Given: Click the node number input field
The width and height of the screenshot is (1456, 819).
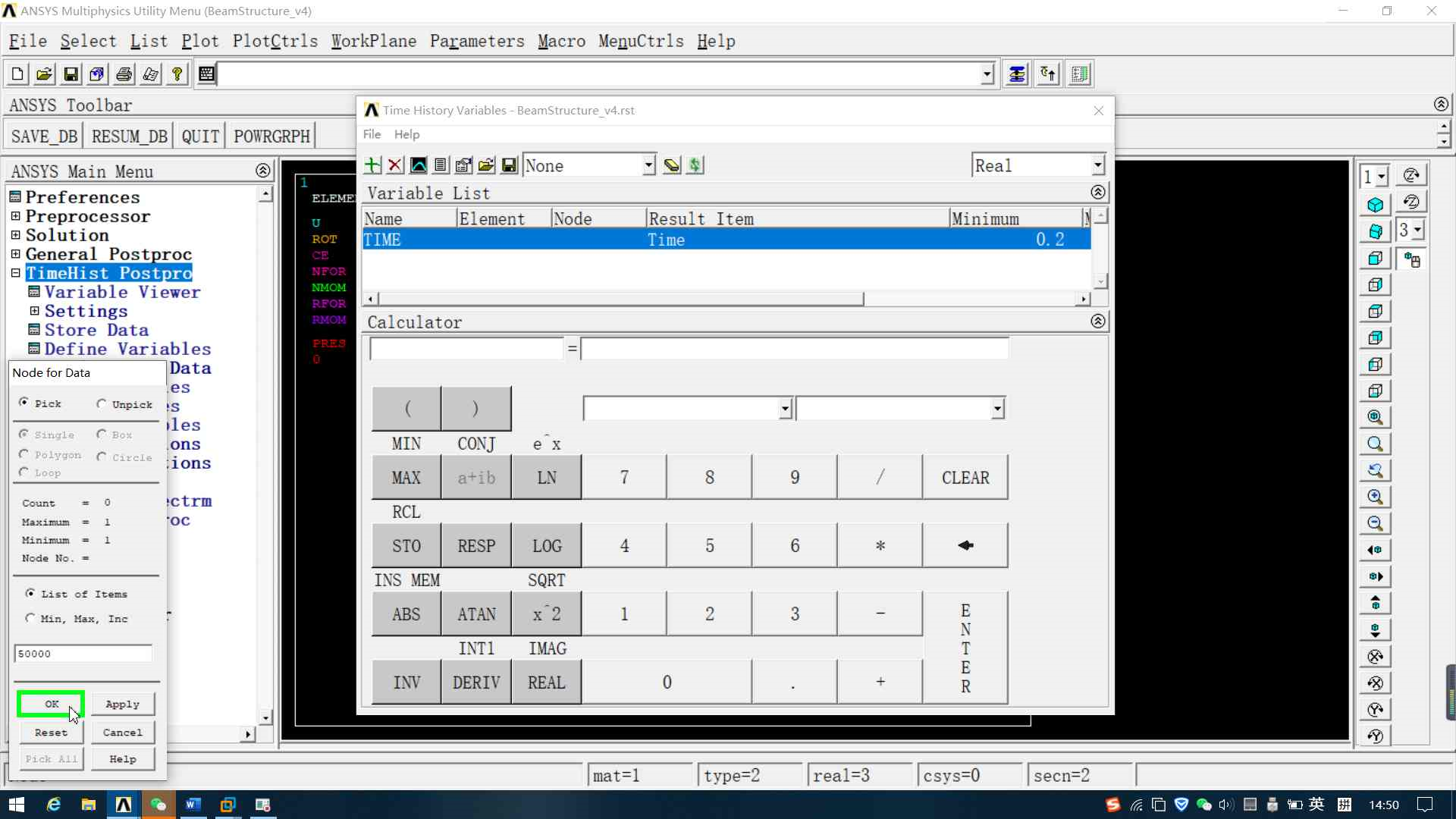Looking at the screenshot, I should [x=83, y=654].
